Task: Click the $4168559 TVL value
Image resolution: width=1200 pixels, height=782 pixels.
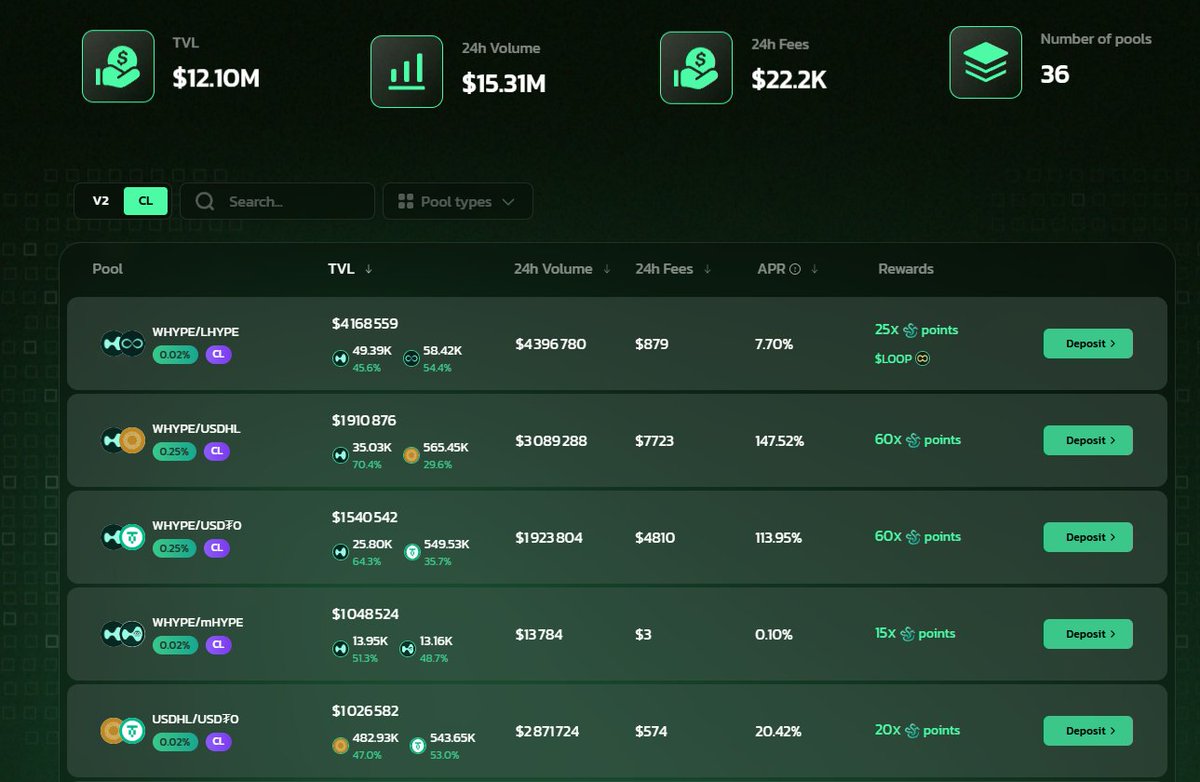Action: 365,323
